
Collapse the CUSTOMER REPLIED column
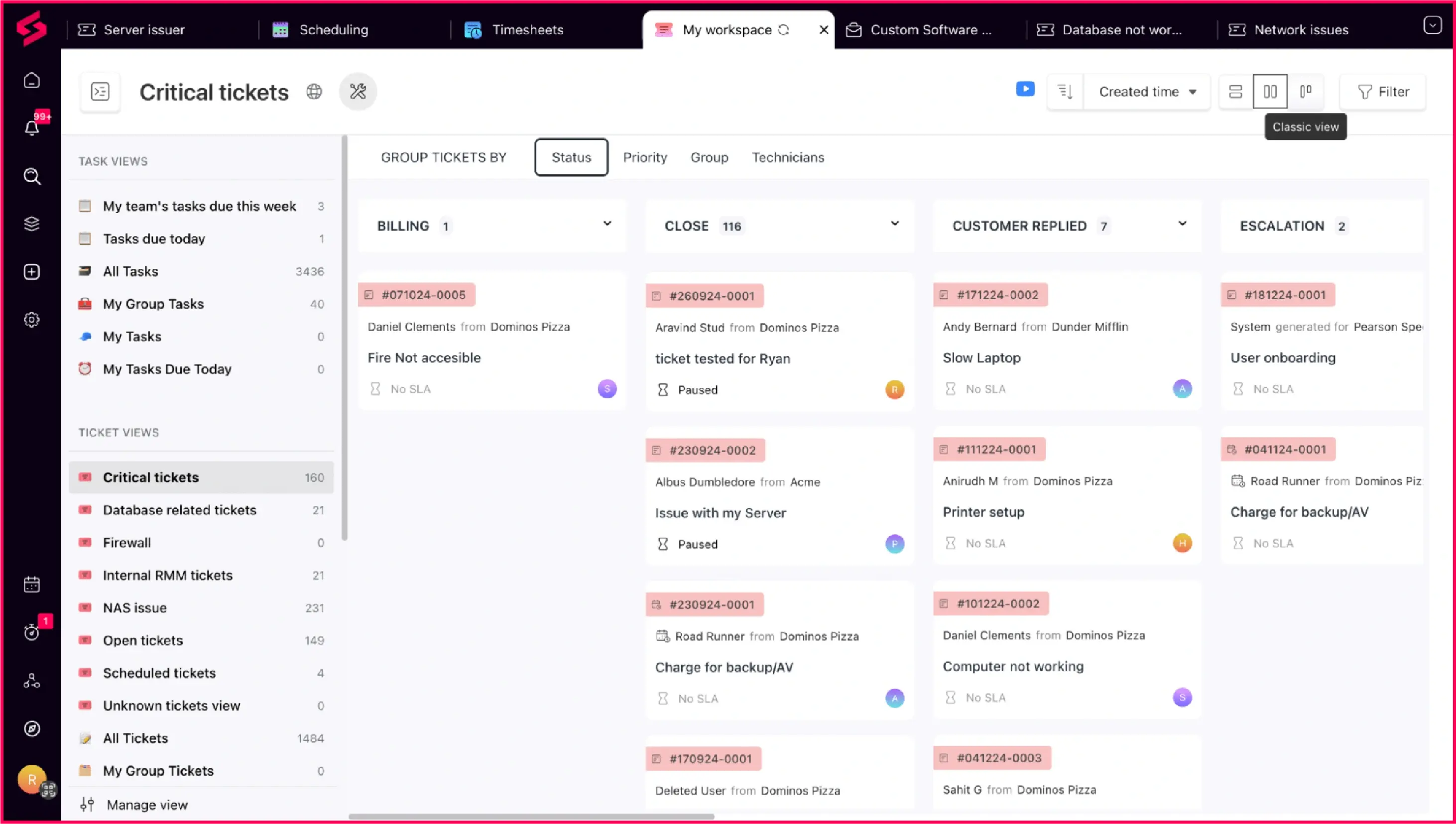(x=1182, y=223)
